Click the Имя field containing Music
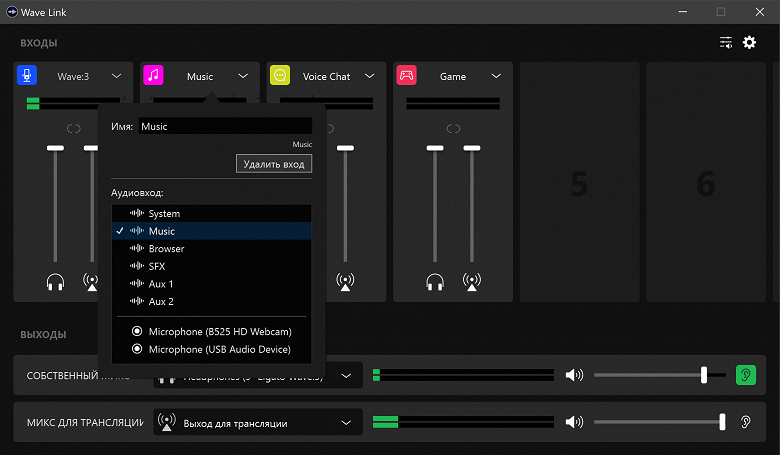Image resolution: width=780 pixels, height=455 pixels. coord(224,127)
